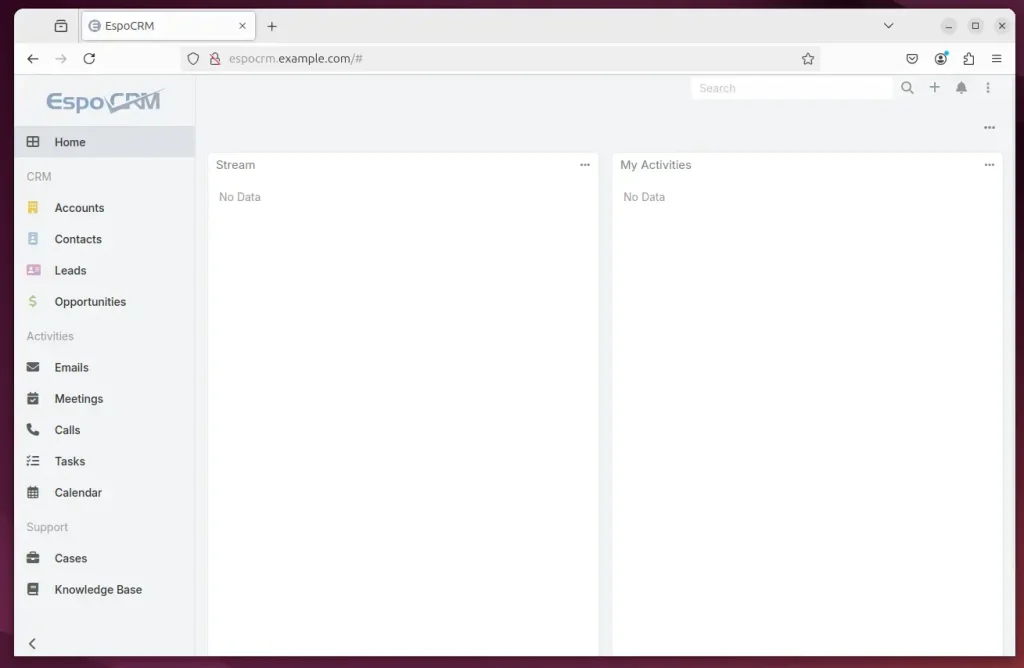Viewport: 1024px width, 668px height.
Task: Open Emails in sidebar
Action: (x=104, y=367)
